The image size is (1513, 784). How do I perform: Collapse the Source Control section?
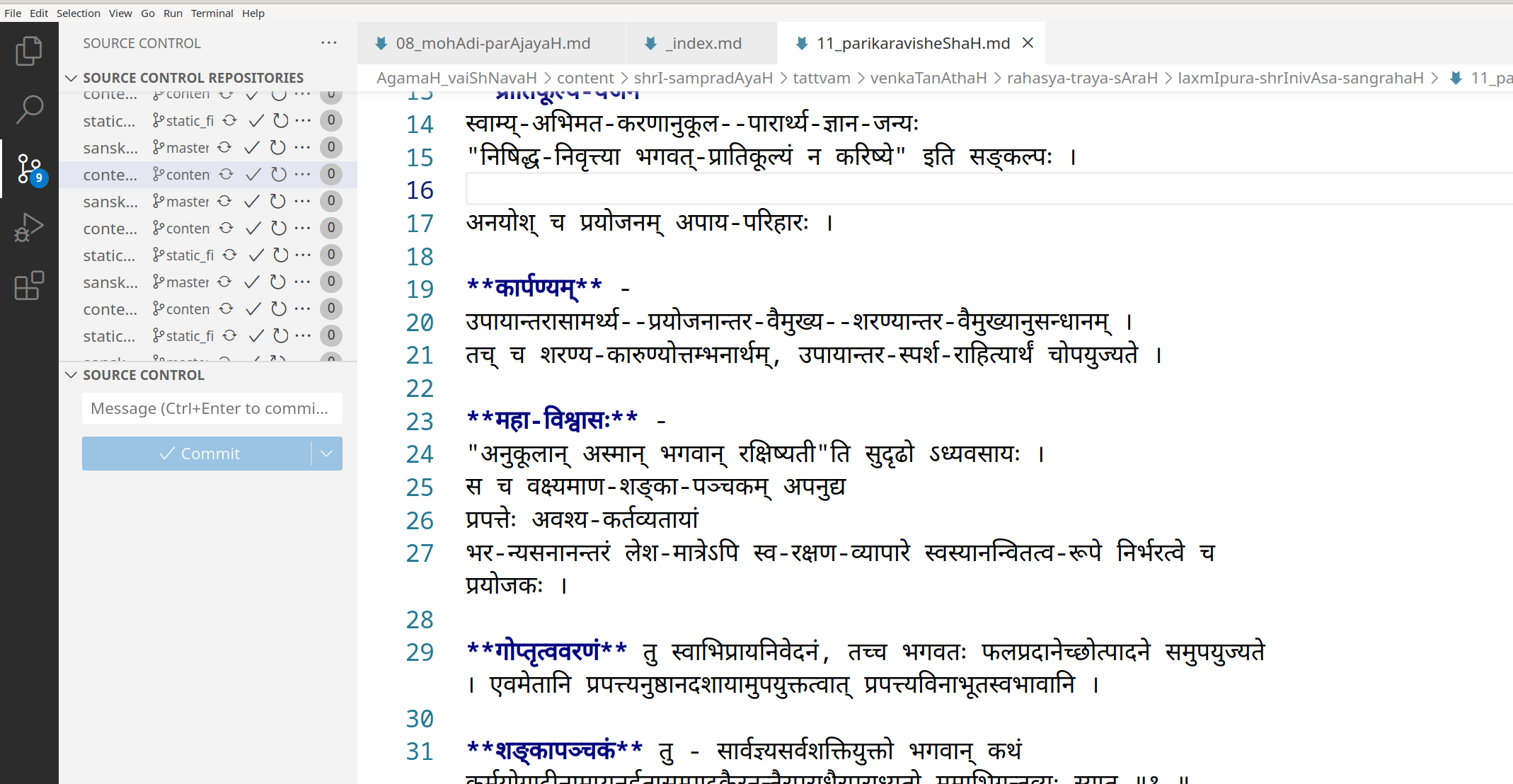pos(71,375)
